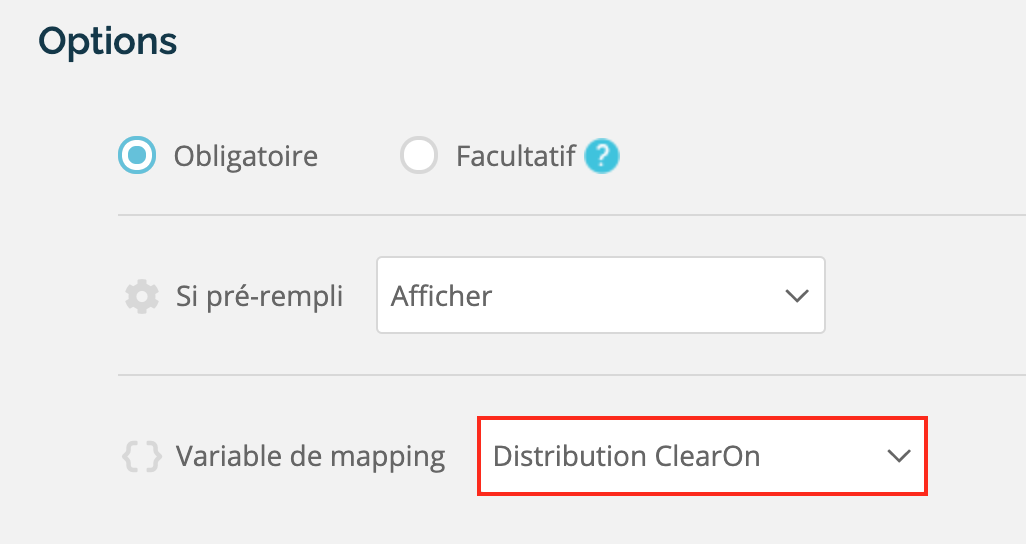Viewport: 1026px width, 544px height.
Task: Click the Options section heading
Action: click(107, 42)
